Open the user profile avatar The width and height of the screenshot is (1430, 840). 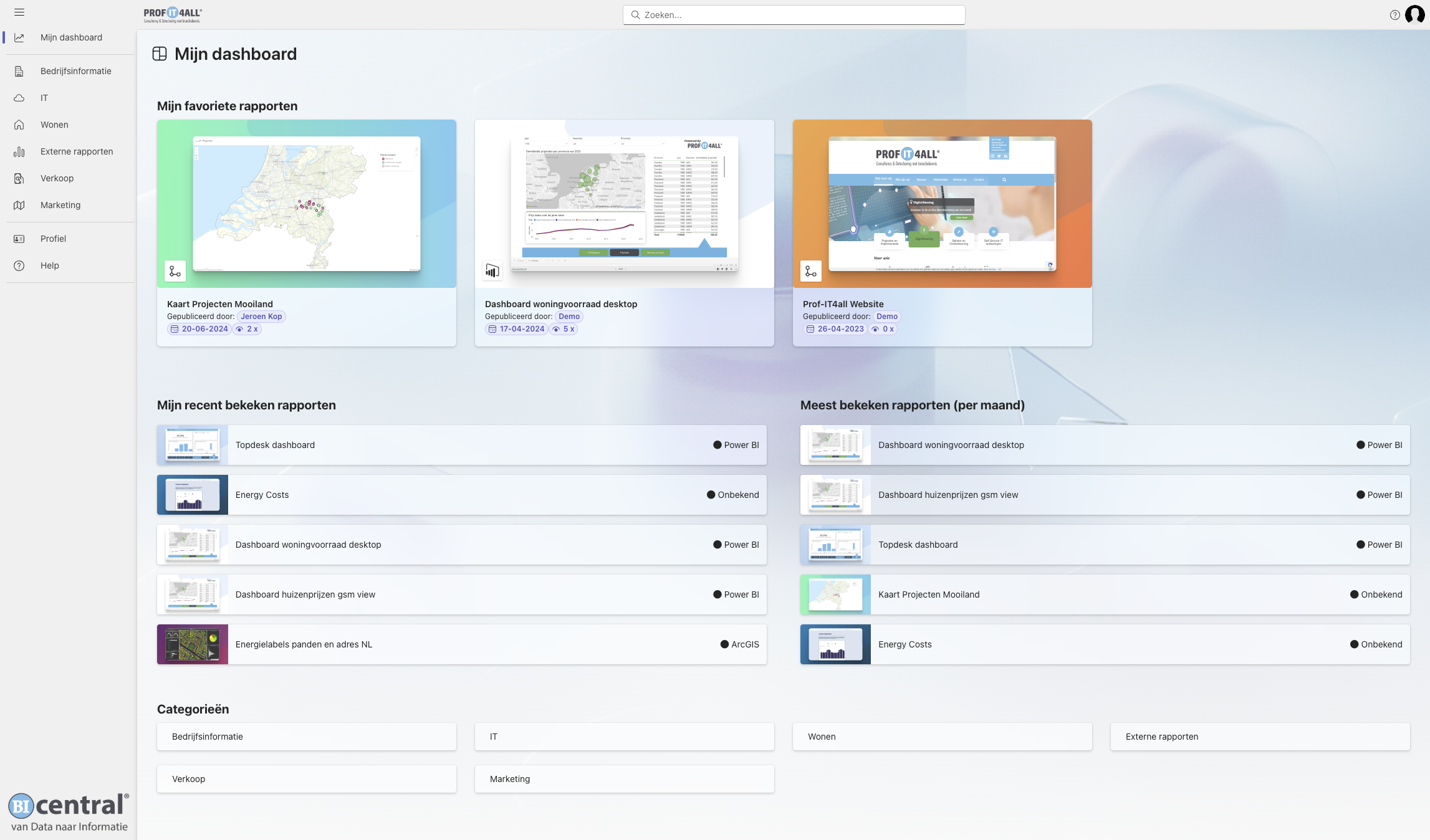coord(1414,14)
